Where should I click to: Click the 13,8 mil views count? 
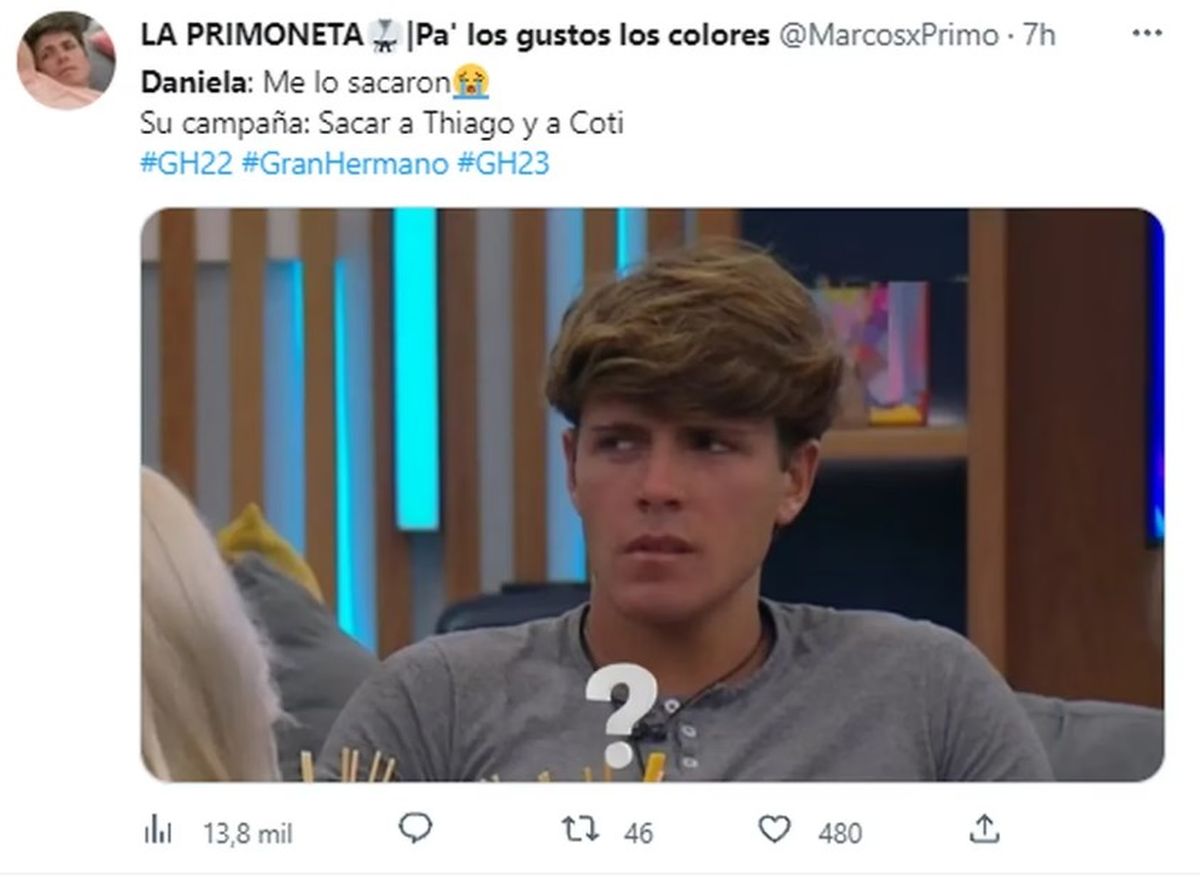[248, 831]
